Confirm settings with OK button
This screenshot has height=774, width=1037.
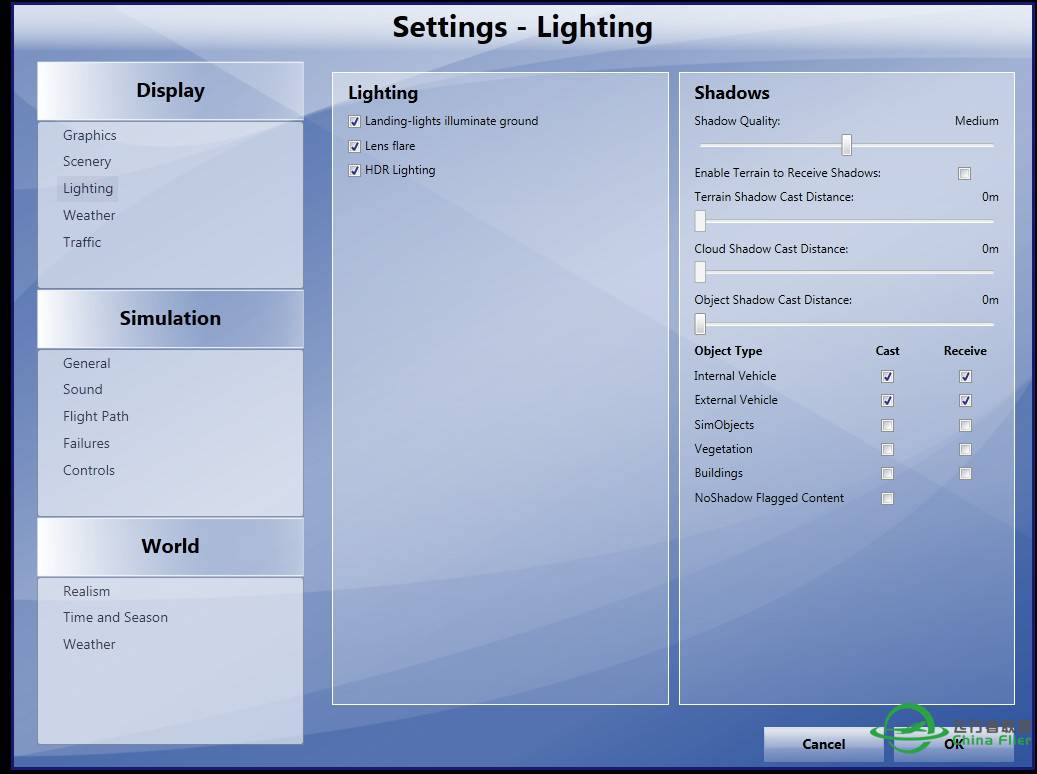[x=954, y=744]
